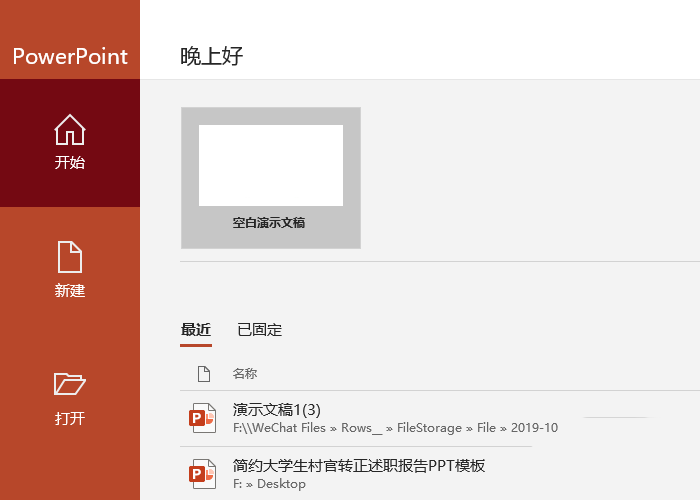700x500 pixels.
Task: Click the 名称 column header
Action: click(x=245, y=374)
